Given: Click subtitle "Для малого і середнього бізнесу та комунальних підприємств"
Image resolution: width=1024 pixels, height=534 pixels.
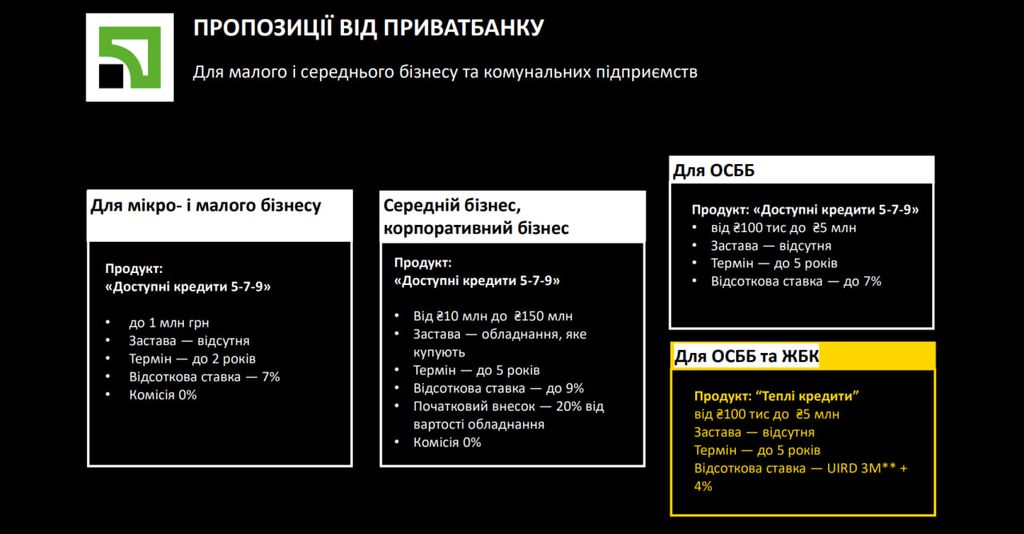Looking at the screenshot, I should (x=445, y=72).
